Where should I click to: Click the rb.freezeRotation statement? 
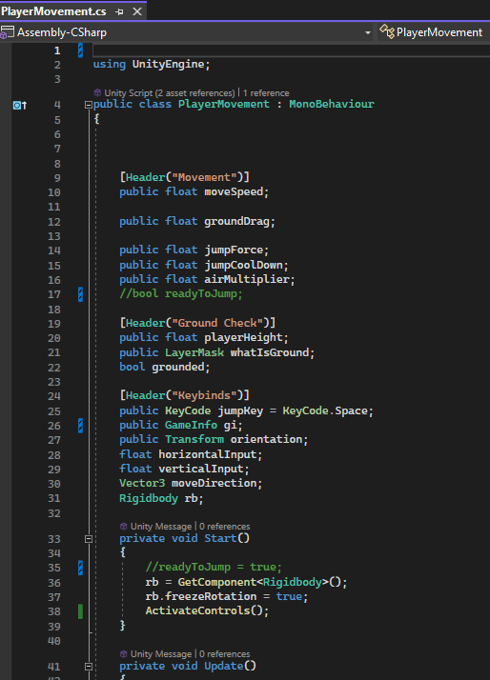click(x=226, y=596)
